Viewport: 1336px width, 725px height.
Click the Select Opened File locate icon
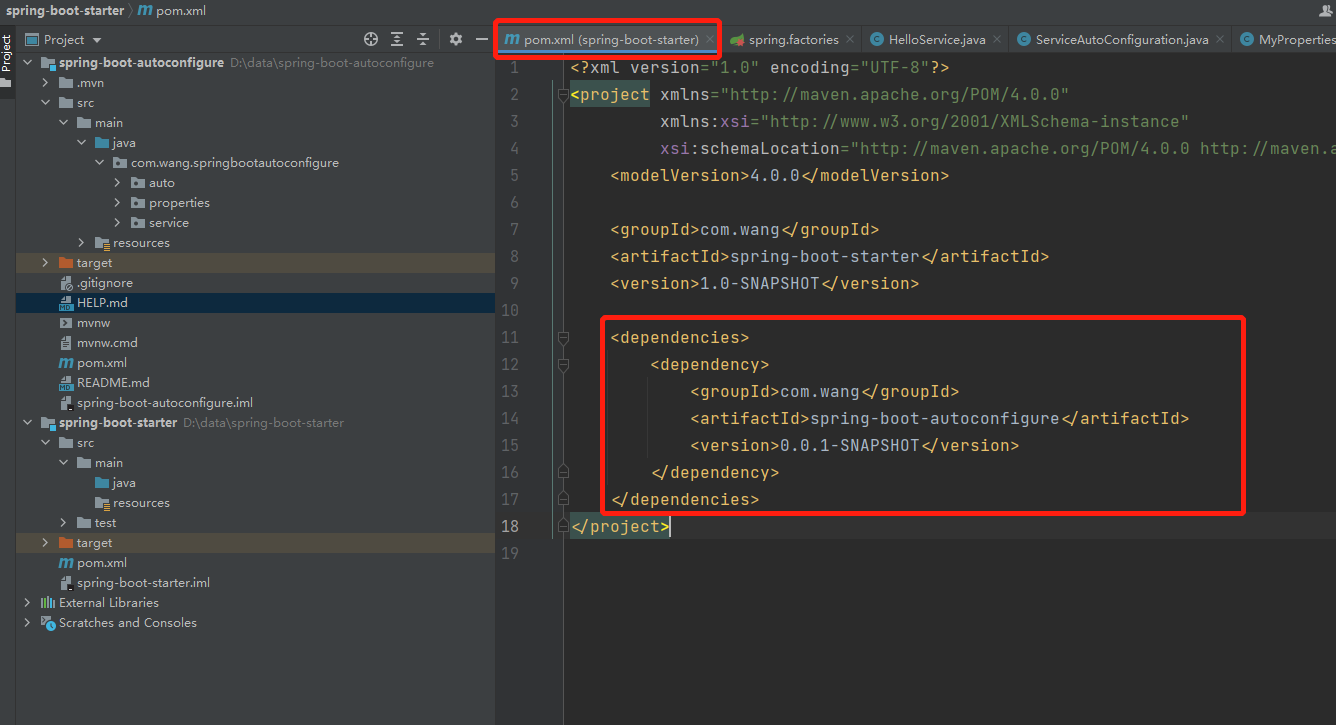371,39
